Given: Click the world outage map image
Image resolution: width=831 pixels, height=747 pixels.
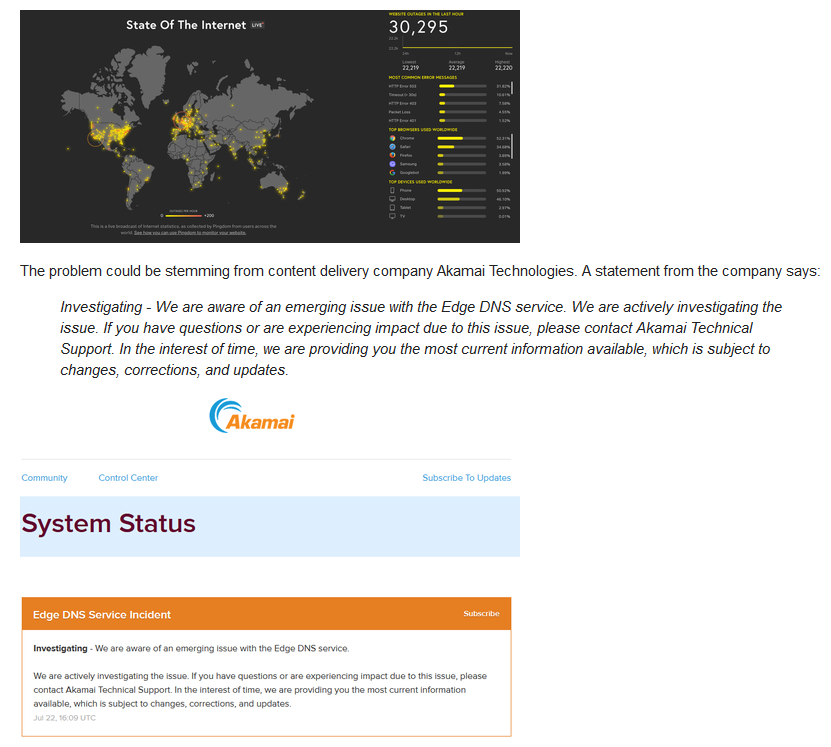Looking at the screenshot, I should tap(188, 126).
